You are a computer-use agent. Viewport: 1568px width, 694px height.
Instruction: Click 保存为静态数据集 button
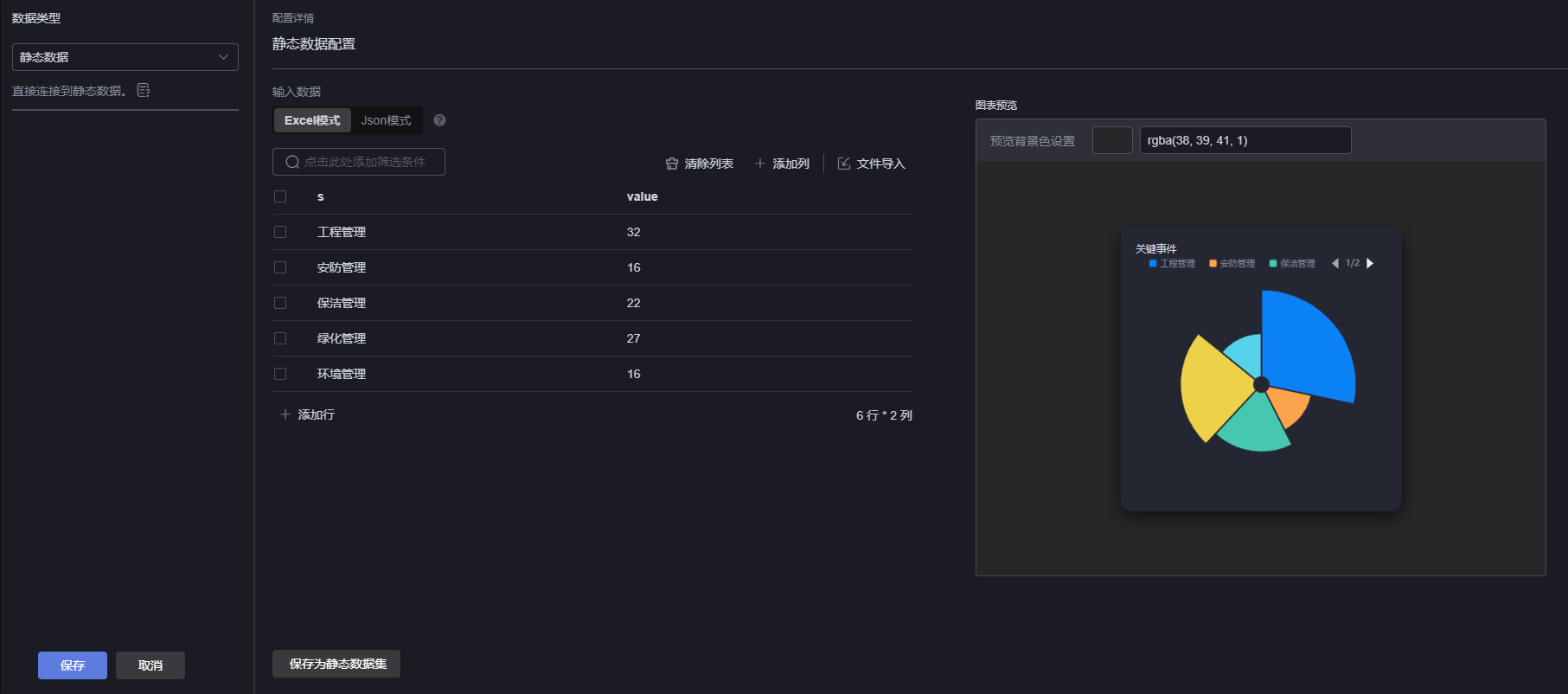coord(336,664)
